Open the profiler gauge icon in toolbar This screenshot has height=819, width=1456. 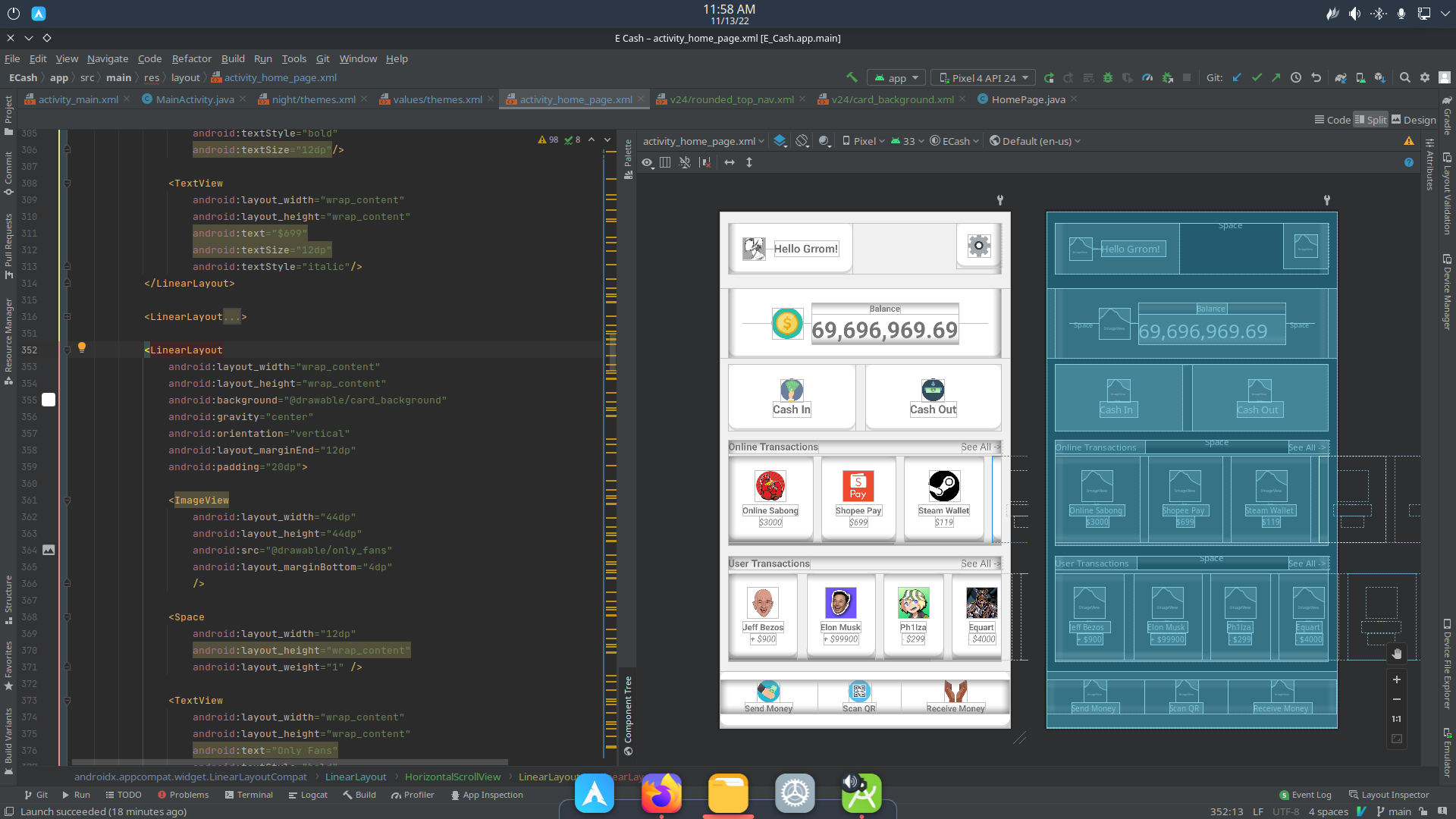[x=1147, y=77]
